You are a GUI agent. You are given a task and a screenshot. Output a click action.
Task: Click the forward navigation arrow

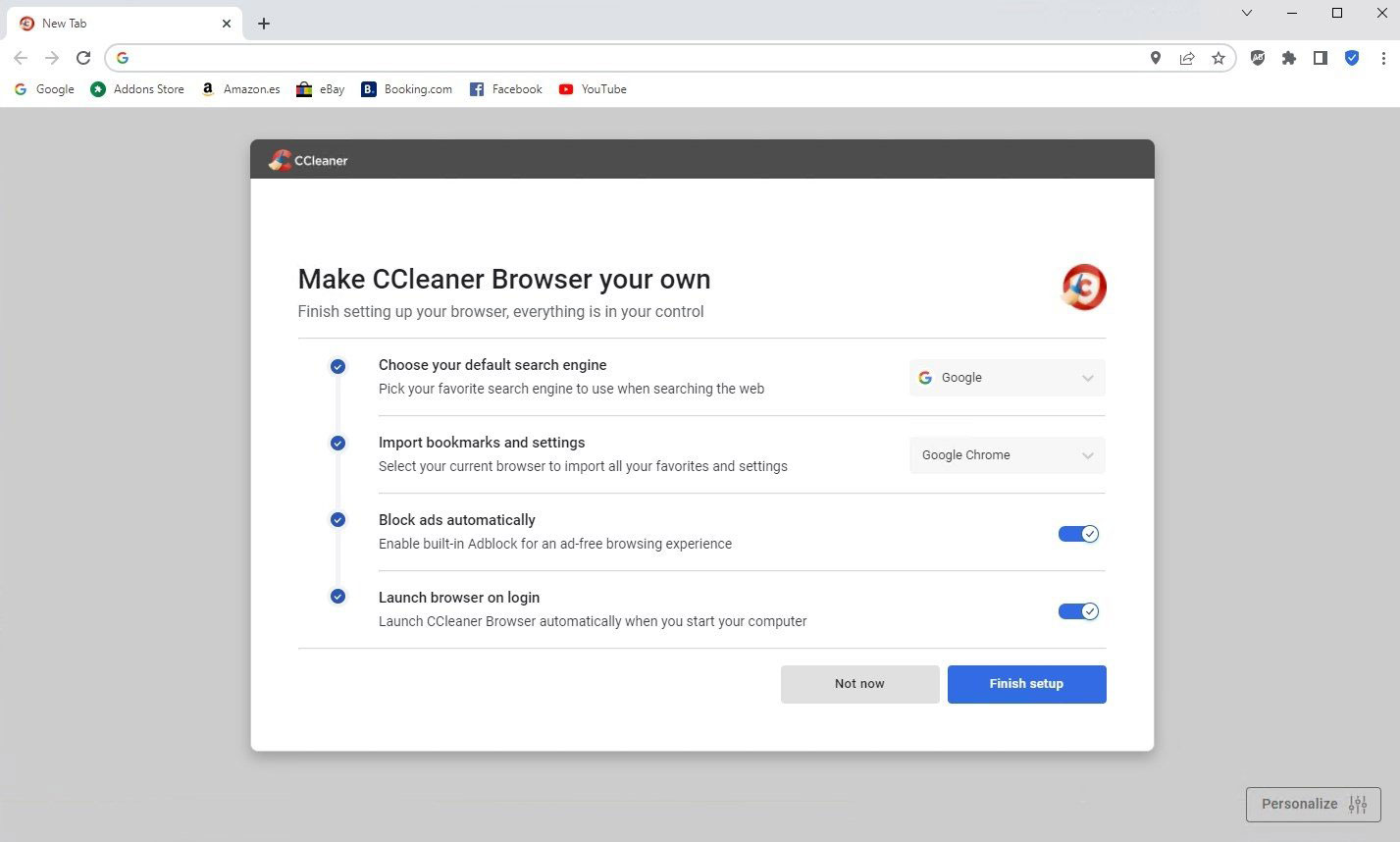[x=52, y=58]
